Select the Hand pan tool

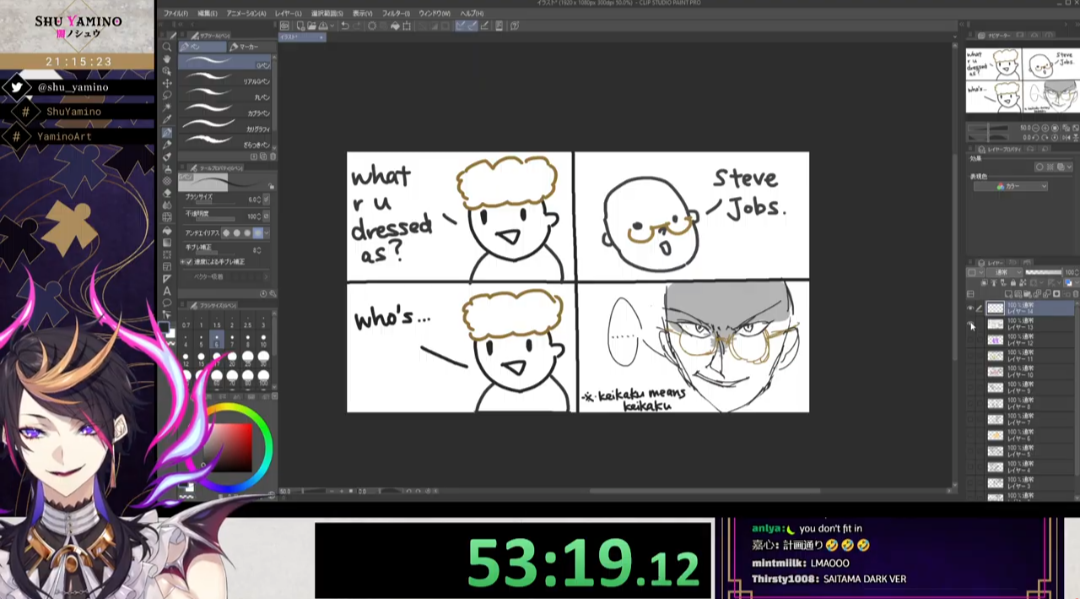click(167, 59)
